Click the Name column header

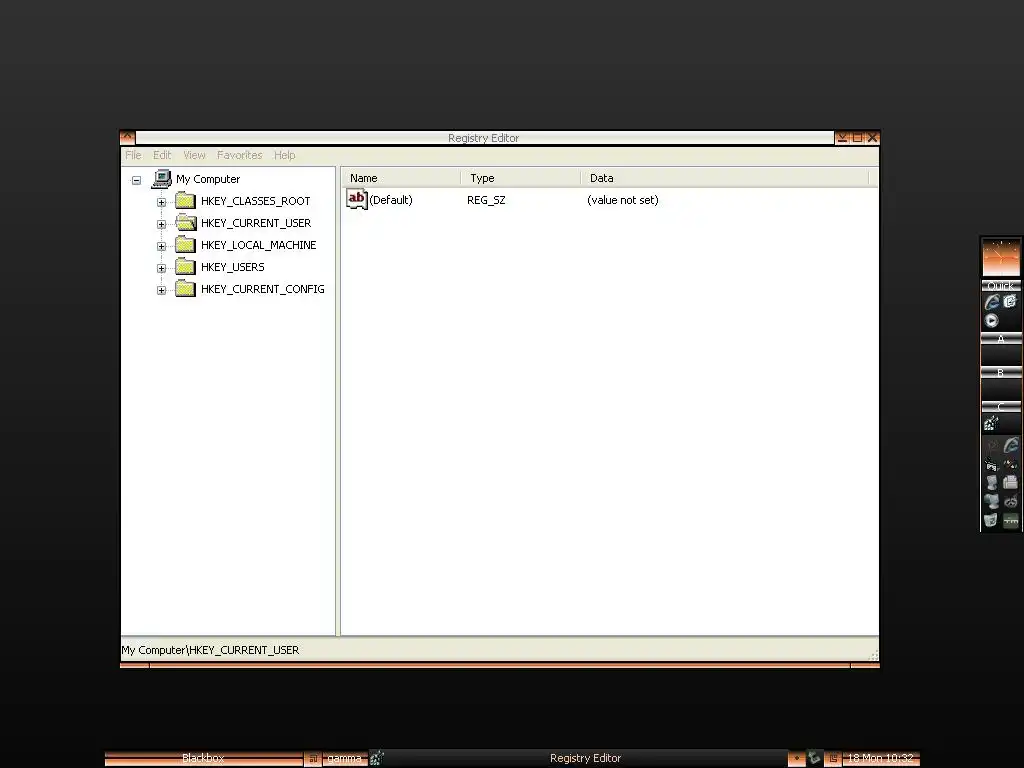tap(400, 178)
